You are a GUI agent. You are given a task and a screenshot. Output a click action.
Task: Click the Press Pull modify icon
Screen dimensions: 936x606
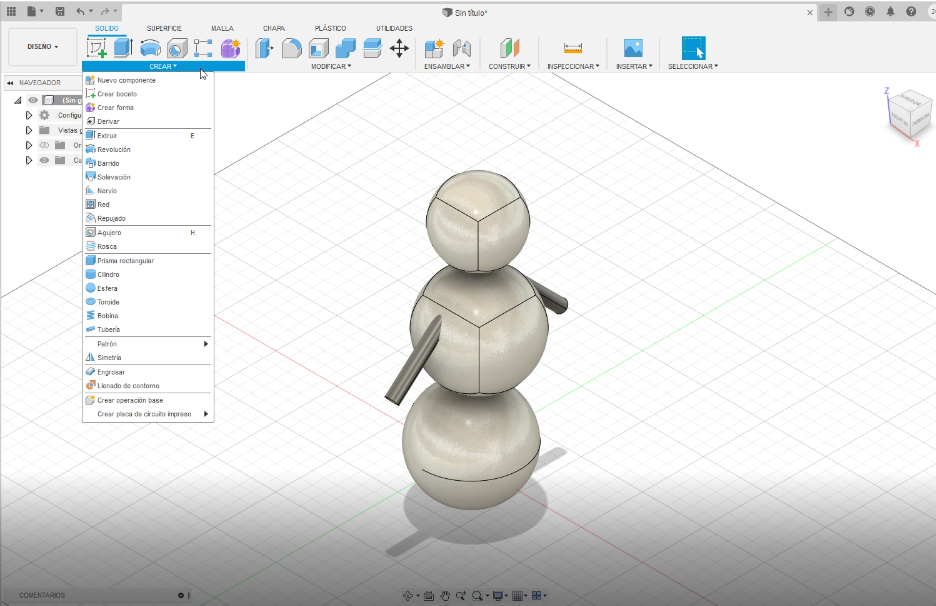pyautogui.click(x=264, y=48)
